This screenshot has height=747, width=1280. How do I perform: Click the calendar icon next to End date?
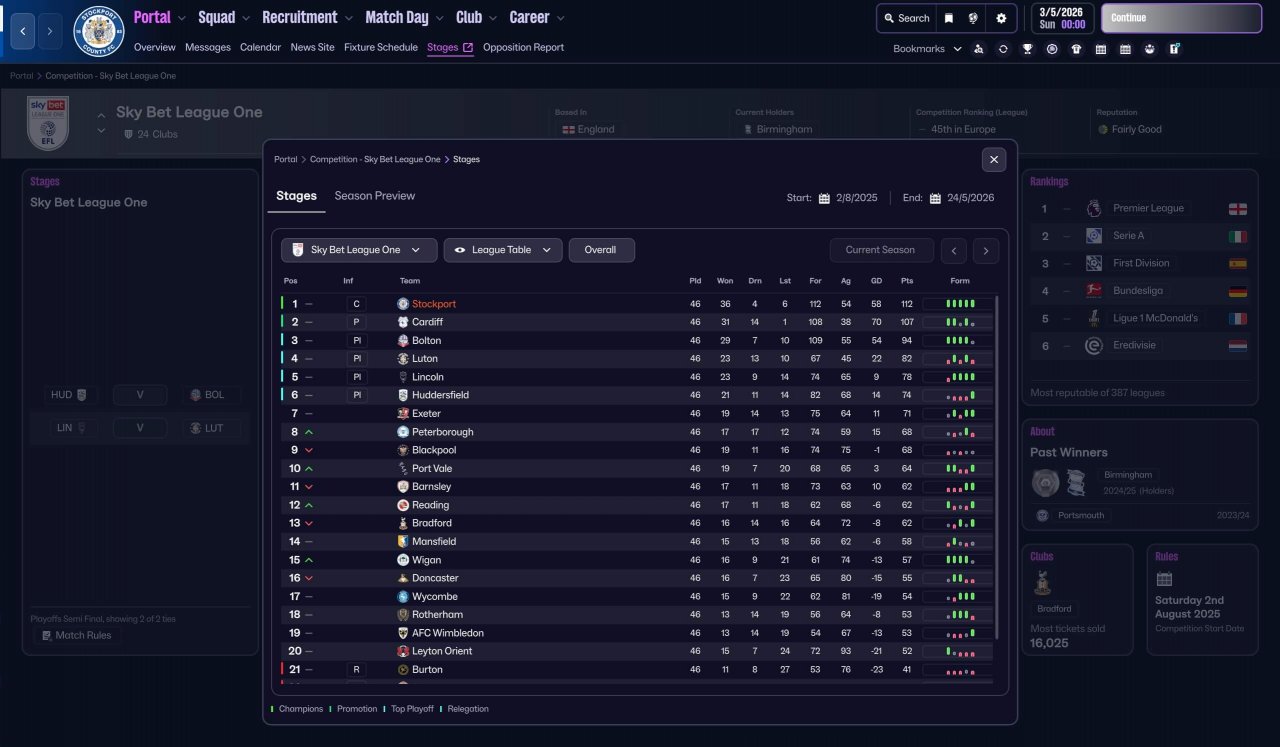click(x=935, y=198)
